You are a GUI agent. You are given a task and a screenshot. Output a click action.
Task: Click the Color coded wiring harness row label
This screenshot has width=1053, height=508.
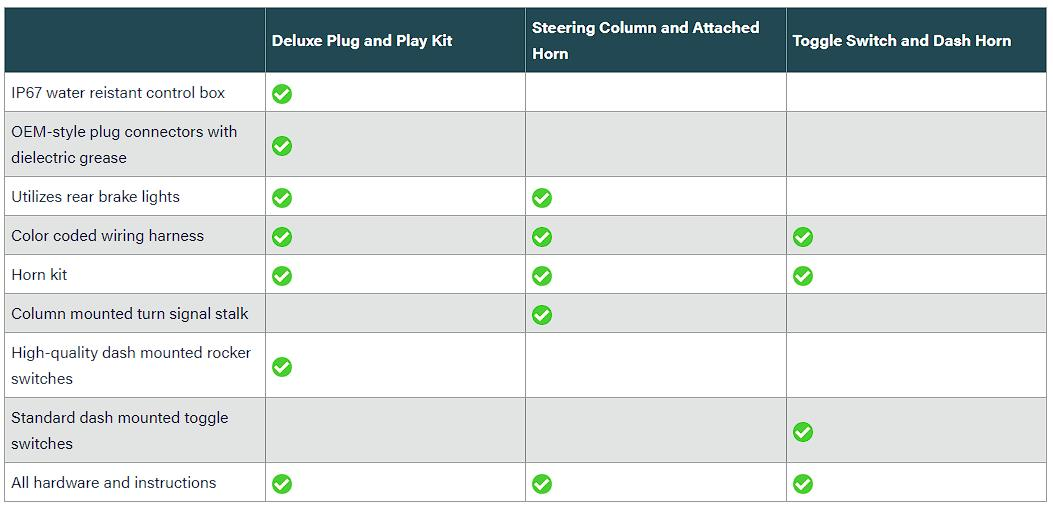click(x=107, y=237)
